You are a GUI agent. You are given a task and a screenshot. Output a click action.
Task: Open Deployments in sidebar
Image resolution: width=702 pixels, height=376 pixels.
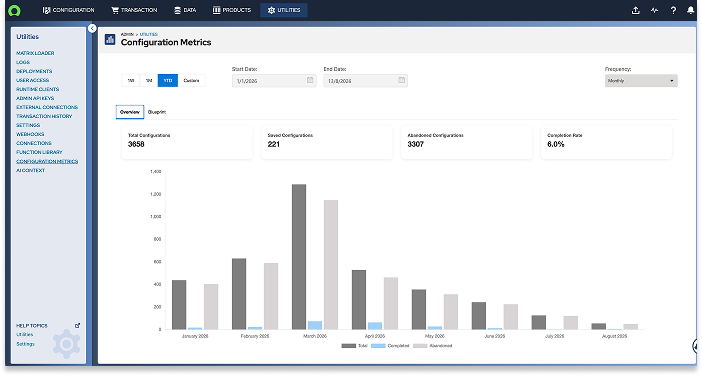click(x=34, y=71)
